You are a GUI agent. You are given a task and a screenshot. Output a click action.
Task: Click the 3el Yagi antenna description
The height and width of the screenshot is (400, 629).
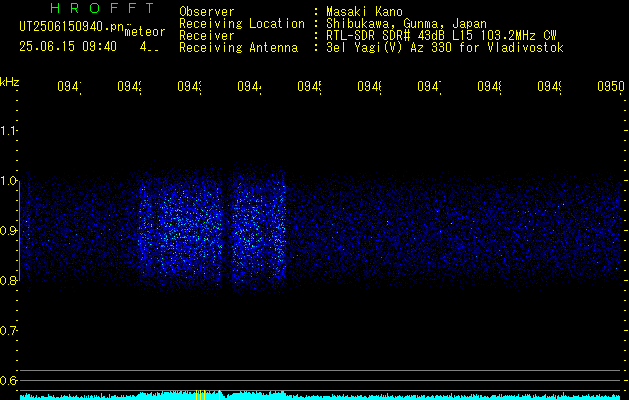445,48
